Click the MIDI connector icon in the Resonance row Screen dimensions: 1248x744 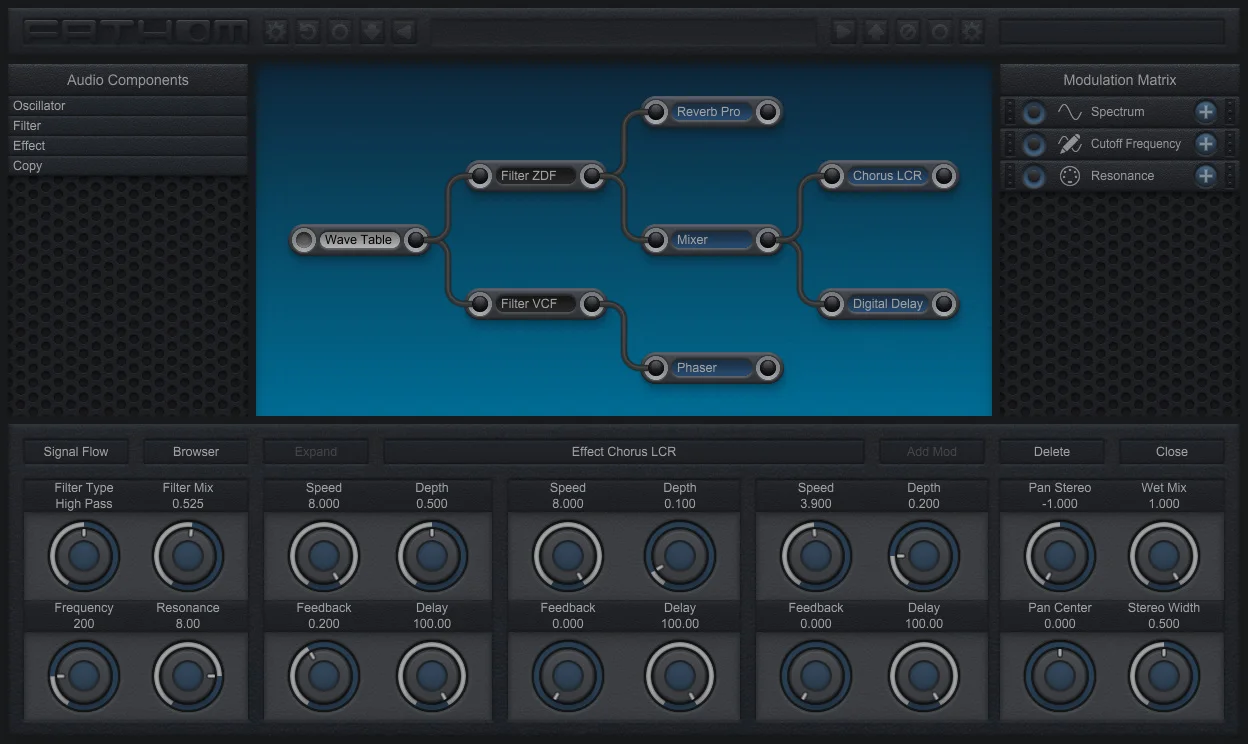1070,176
